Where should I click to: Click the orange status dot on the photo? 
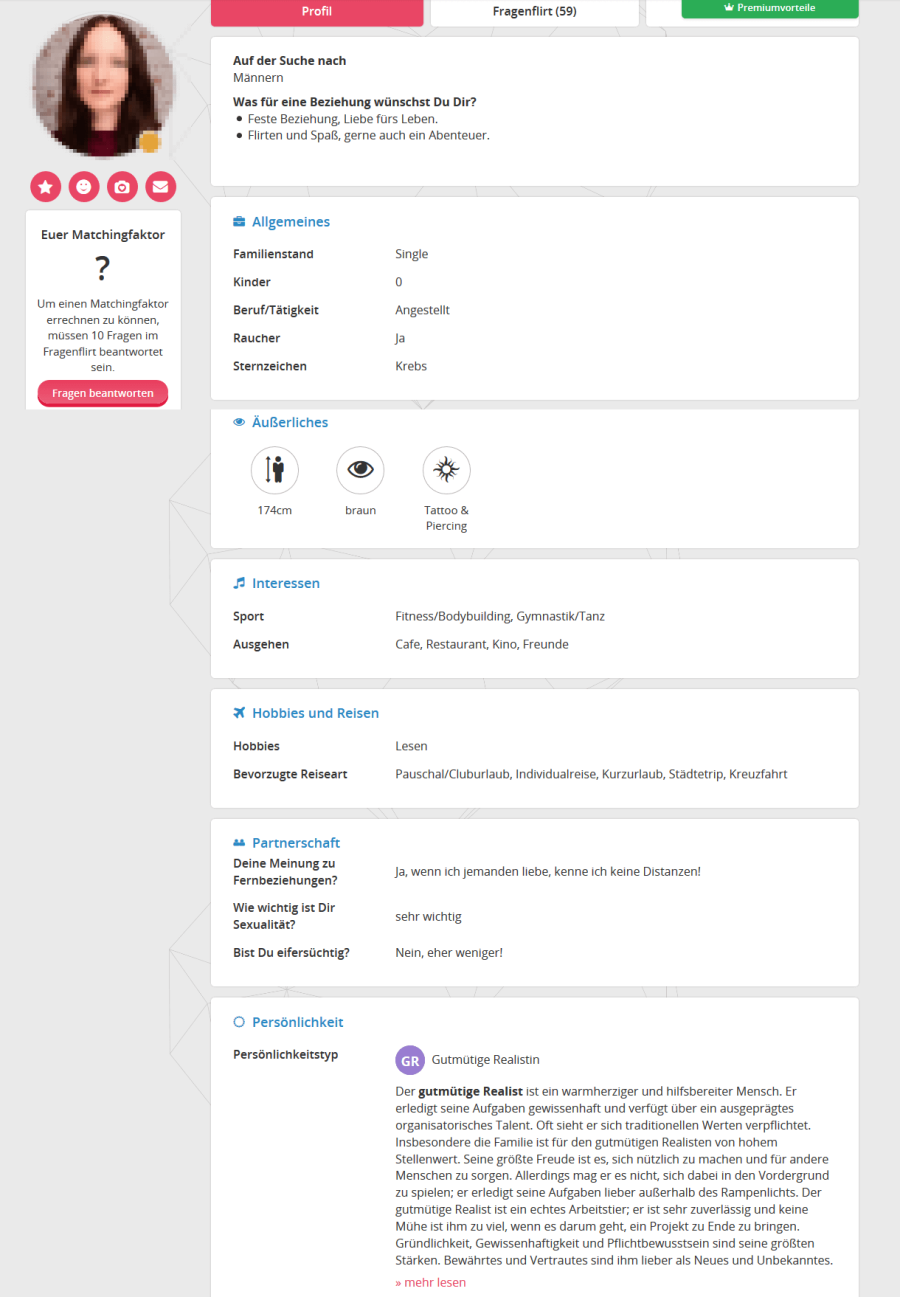(x=150, y=143)
